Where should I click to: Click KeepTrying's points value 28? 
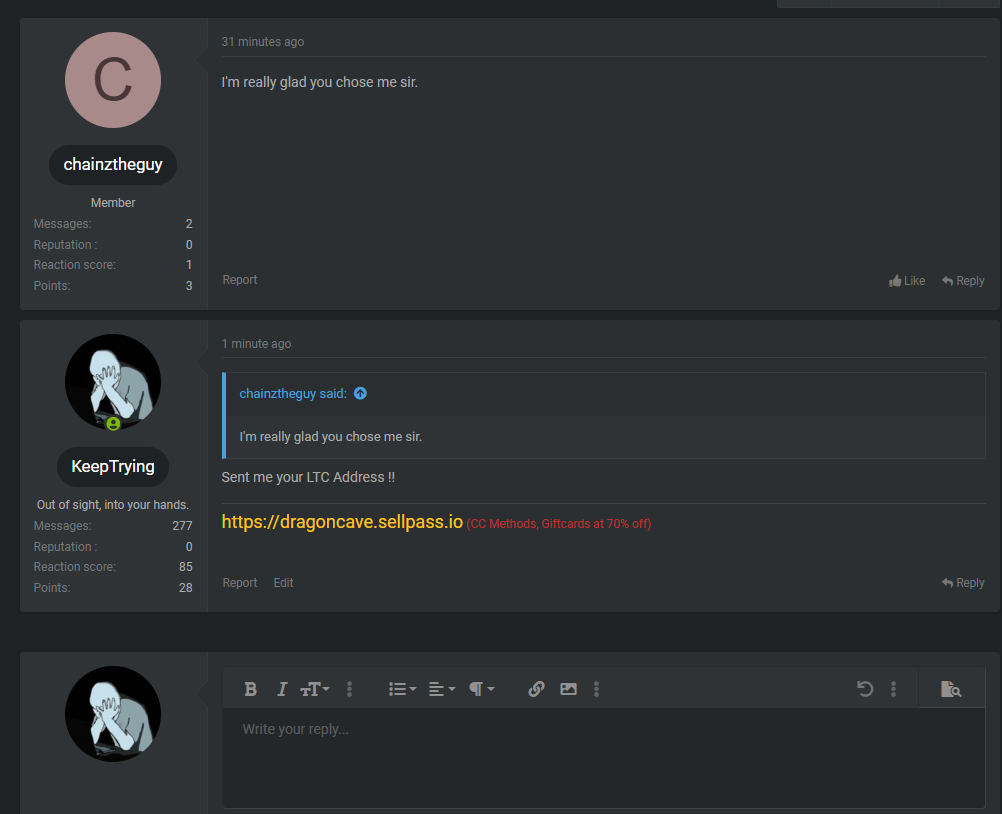point(185,588)
